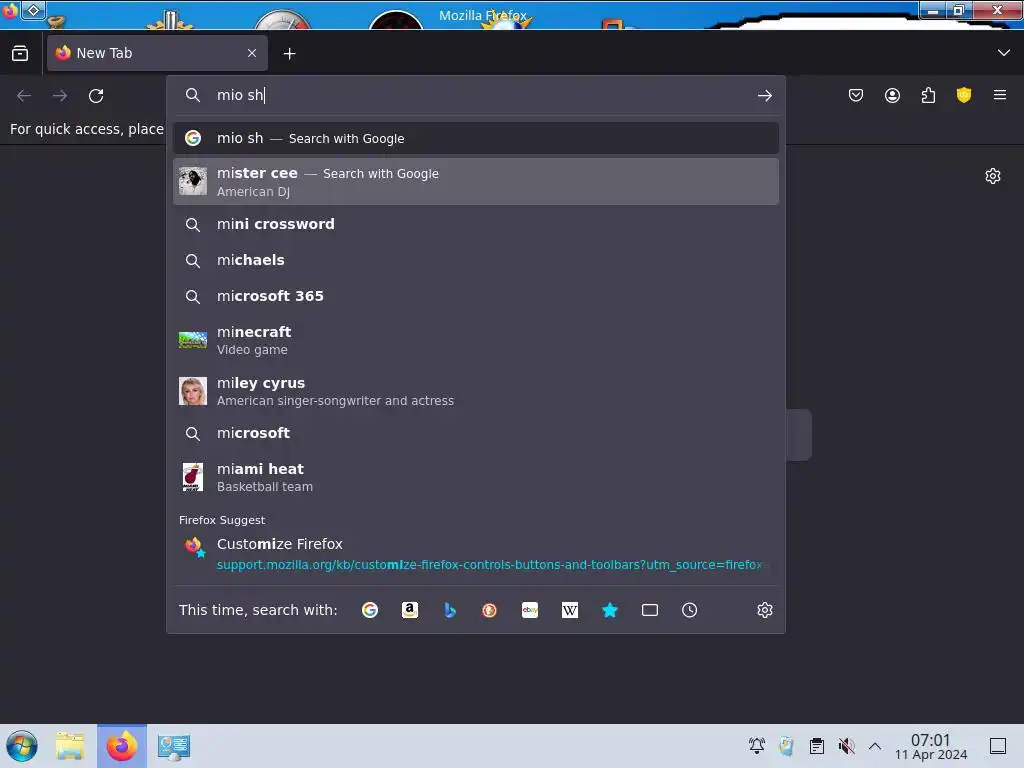Open new tab personalize gear icon
1024x768 pixels.
993,176
